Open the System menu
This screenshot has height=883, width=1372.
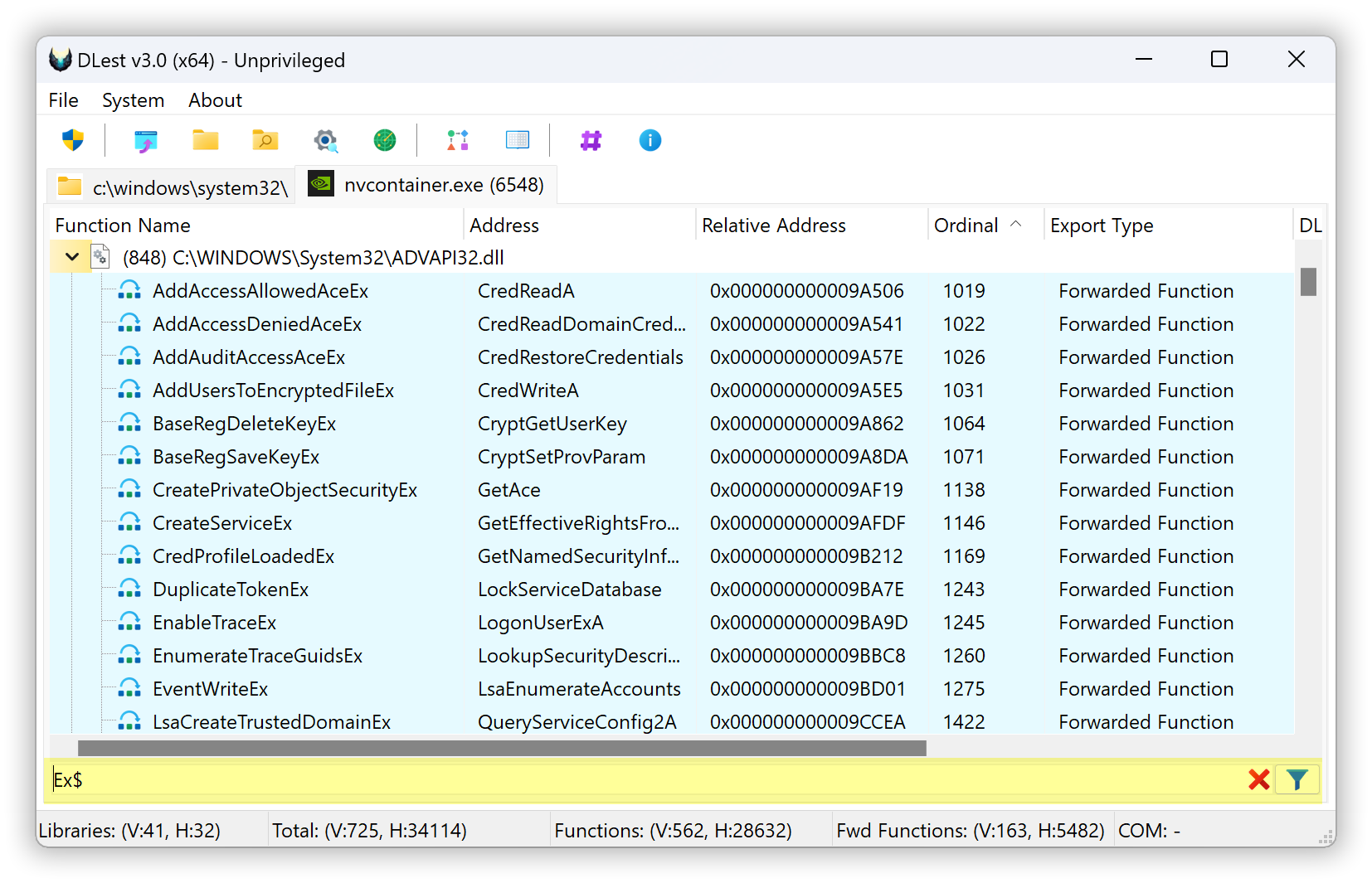[133, 99]
